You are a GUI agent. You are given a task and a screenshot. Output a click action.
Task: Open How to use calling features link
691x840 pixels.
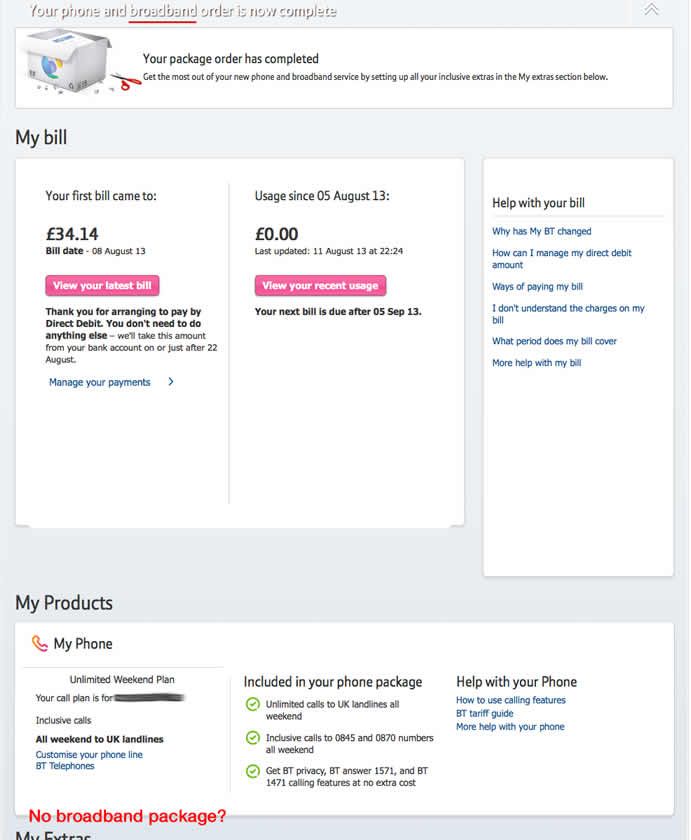510,700
